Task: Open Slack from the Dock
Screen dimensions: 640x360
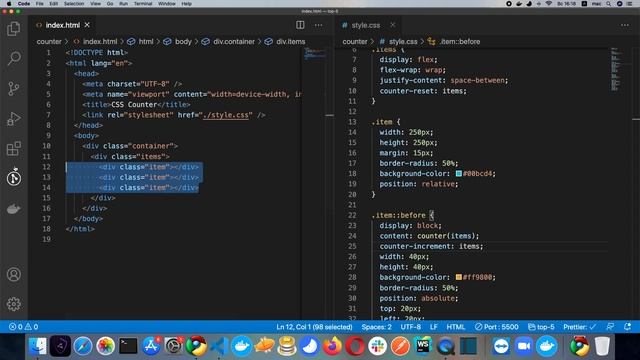Action: click(x=378, y=346)
